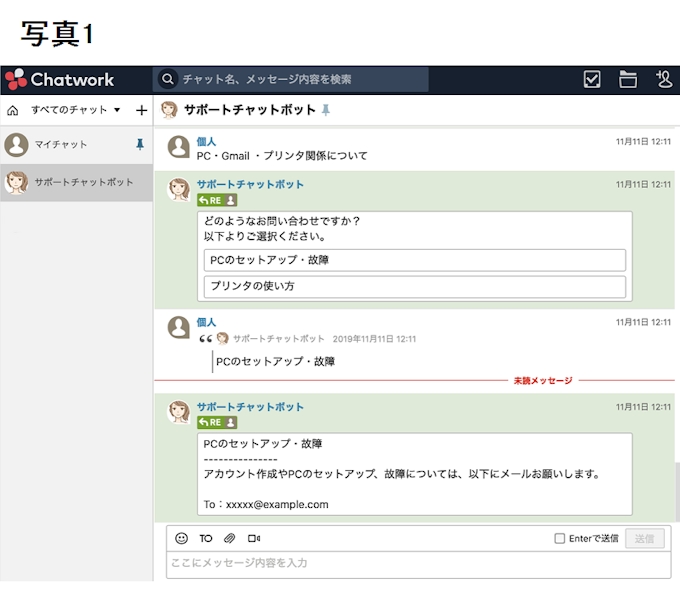Choose プリンタの使い方 option
The height and width of the screenshot is (600, 680).
(x=414, y=286)
